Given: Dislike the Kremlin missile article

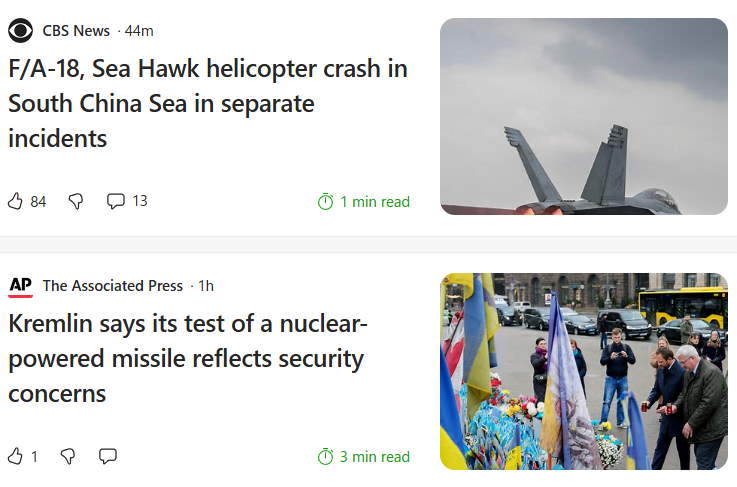Looking at the screenshot, I should point(68,456).
